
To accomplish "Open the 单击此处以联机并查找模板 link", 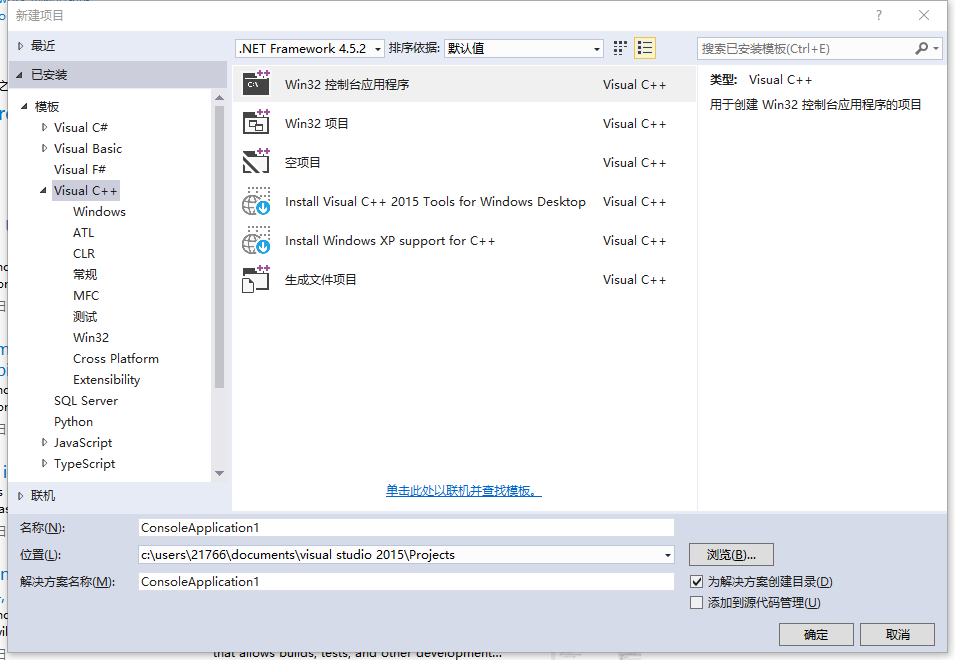I will click(x=463, y=491).
